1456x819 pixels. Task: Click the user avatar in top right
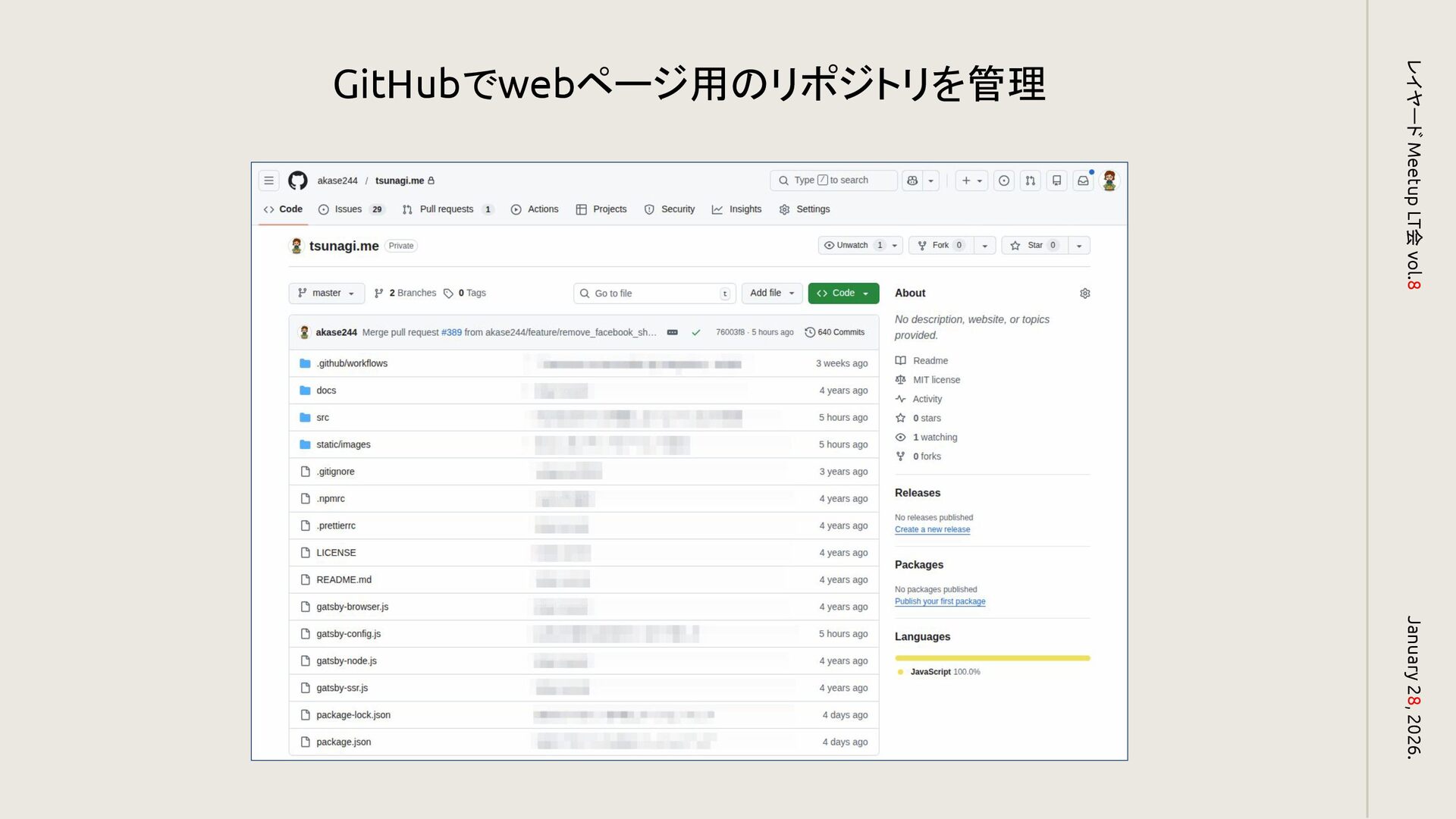1109,180
